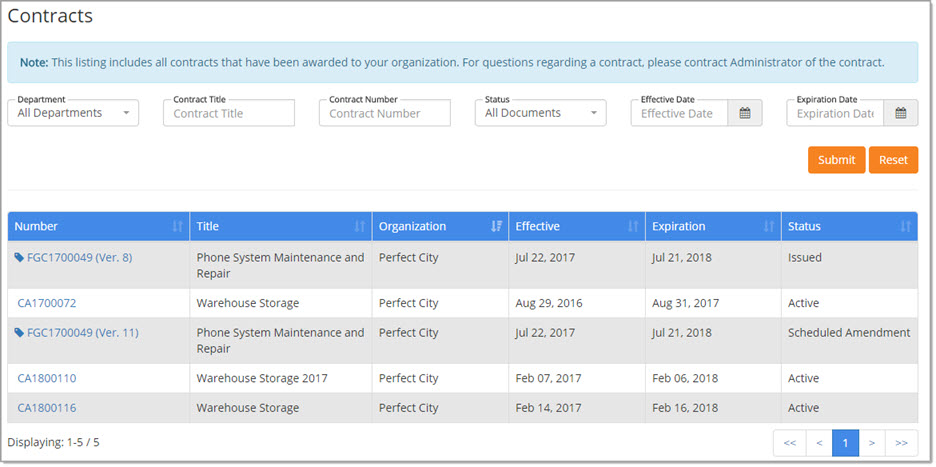Open contract CA1800110
Image resolution: width=936 pixels, height=467 pixels.
pos(47,379)
